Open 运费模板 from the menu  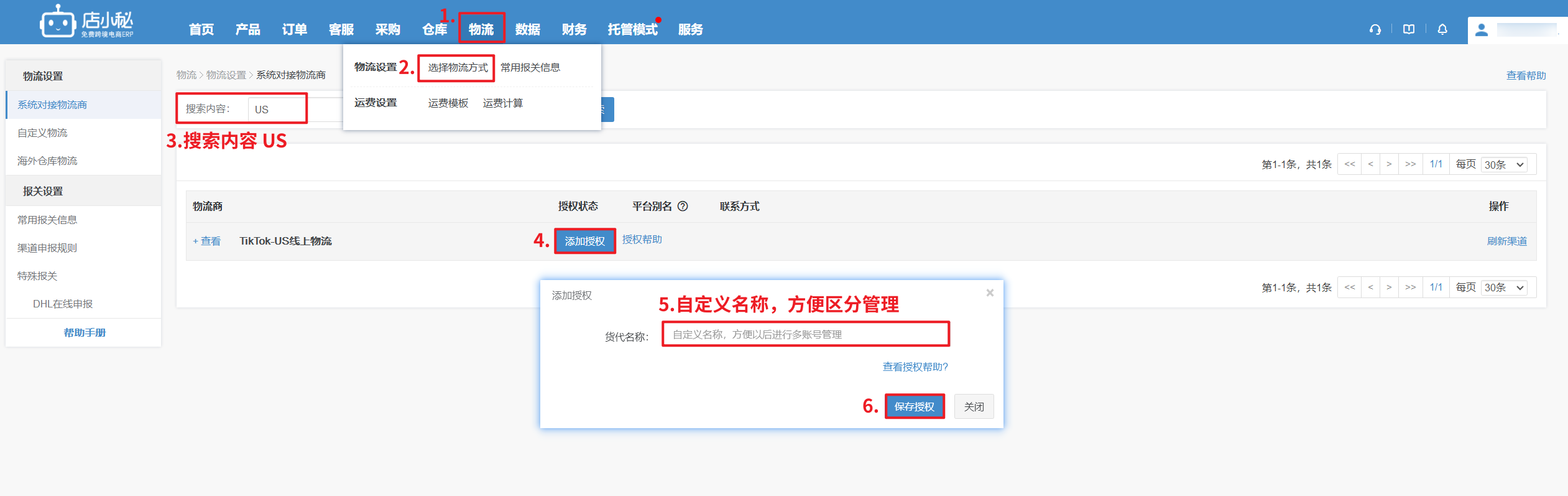tap(448, 103)
